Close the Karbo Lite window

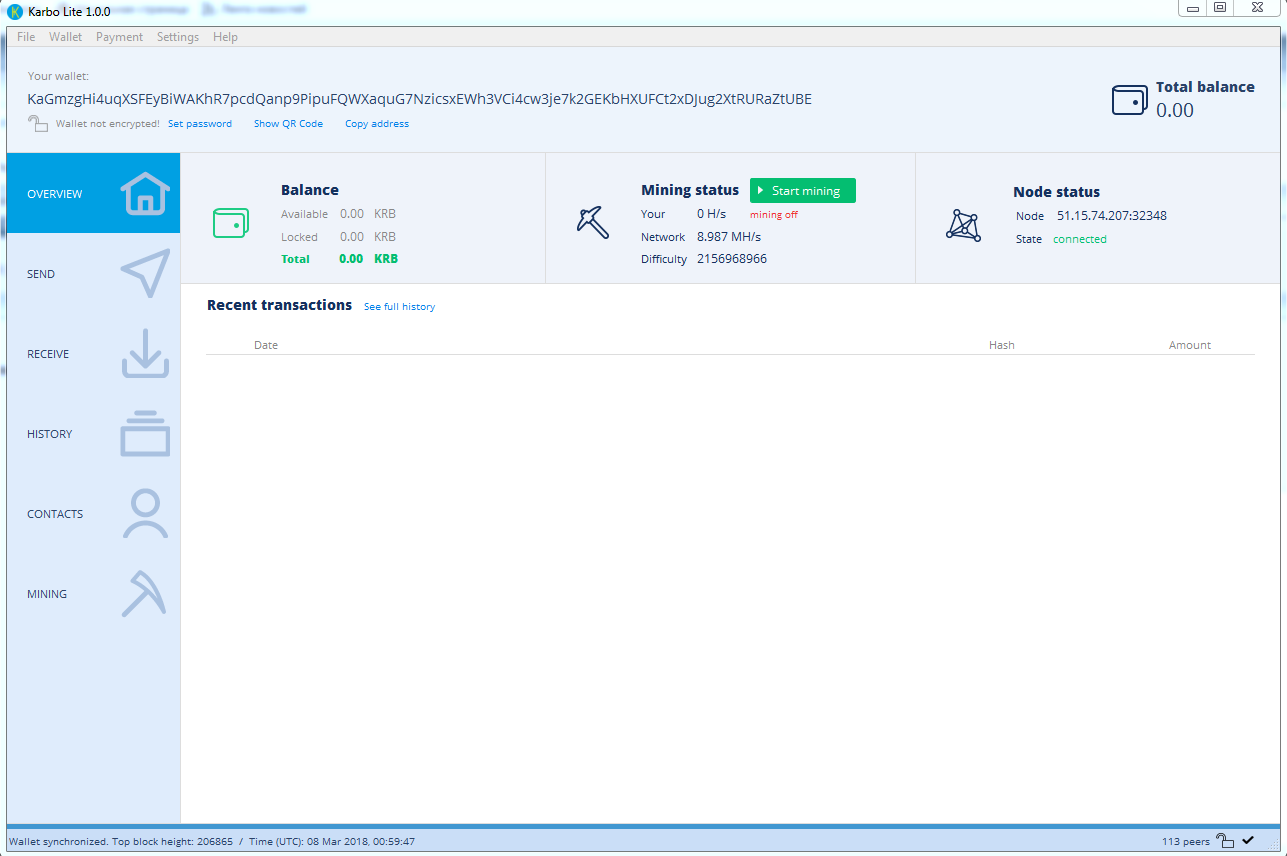point(1257,7)
